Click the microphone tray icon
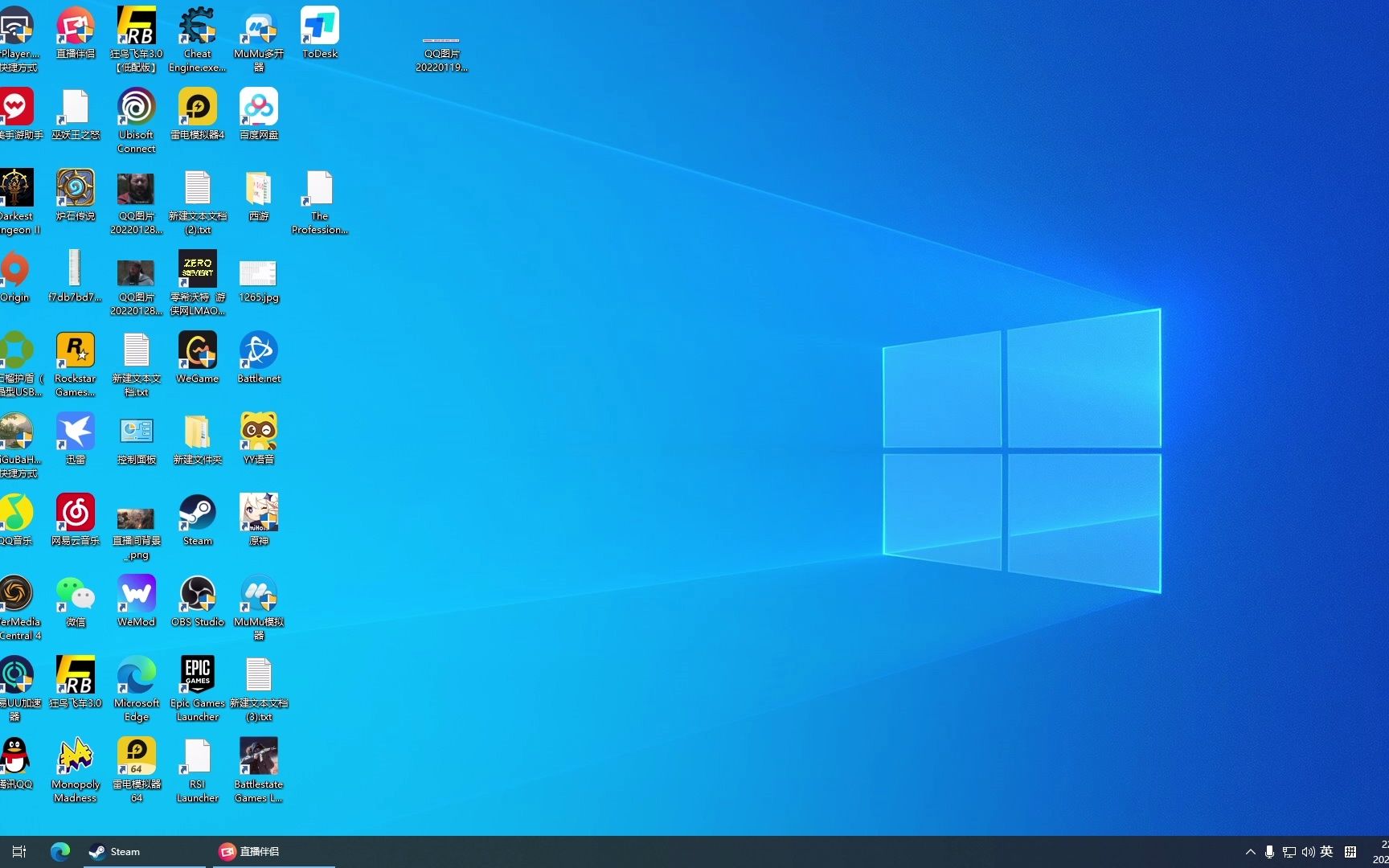Image resolution: width=1389 pixels, height=868 pixels. (x=1269, y=852)
